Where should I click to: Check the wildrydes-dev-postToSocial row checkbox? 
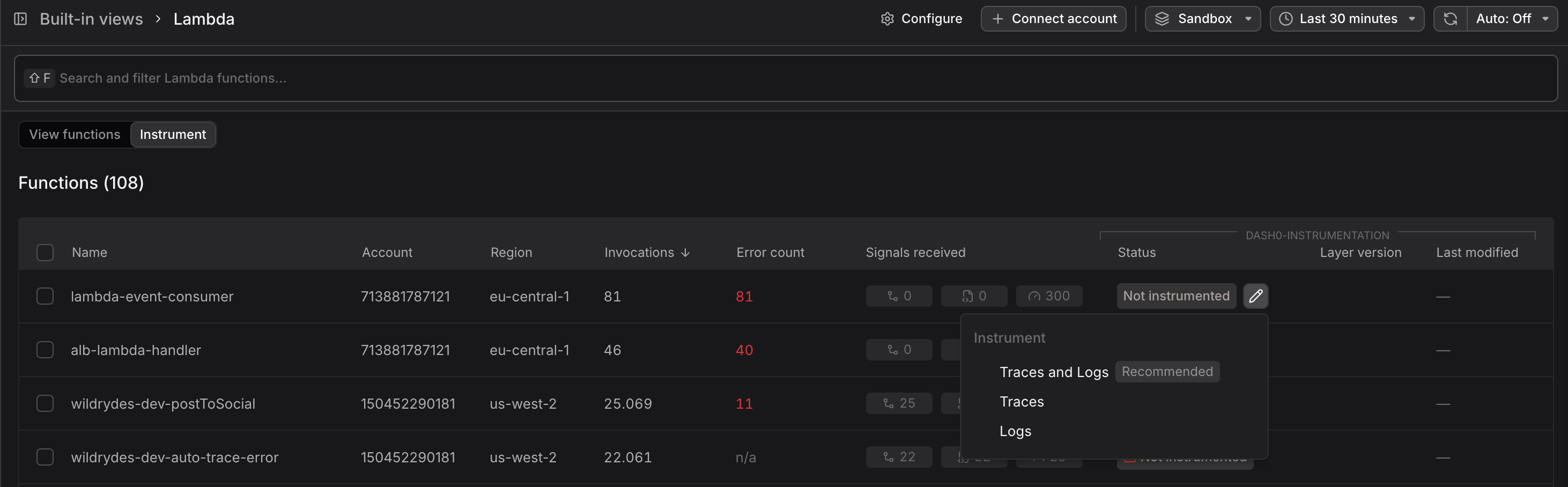[x=45, y=404]
